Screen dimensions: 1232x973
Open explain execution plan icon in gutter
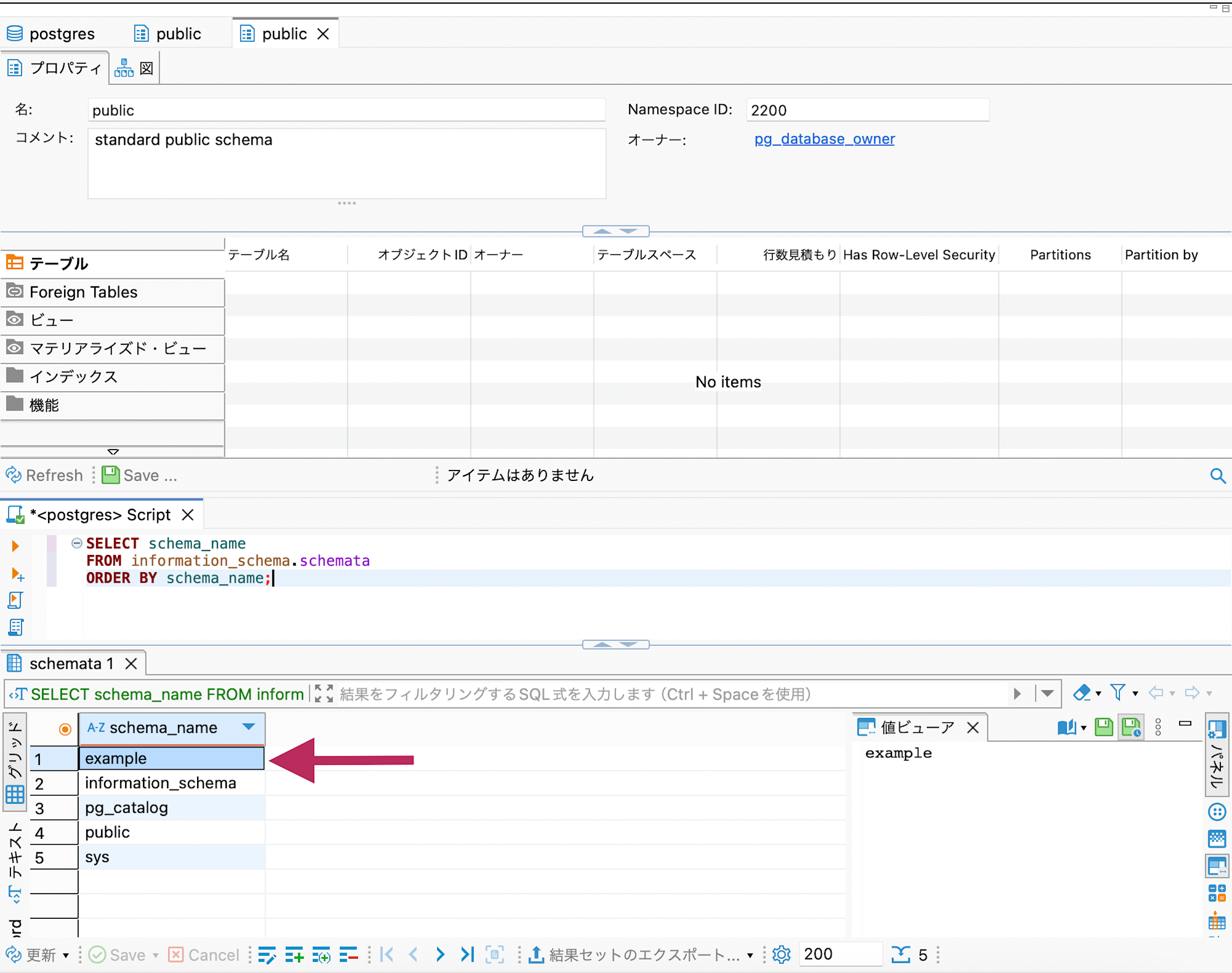pos(15,628)
